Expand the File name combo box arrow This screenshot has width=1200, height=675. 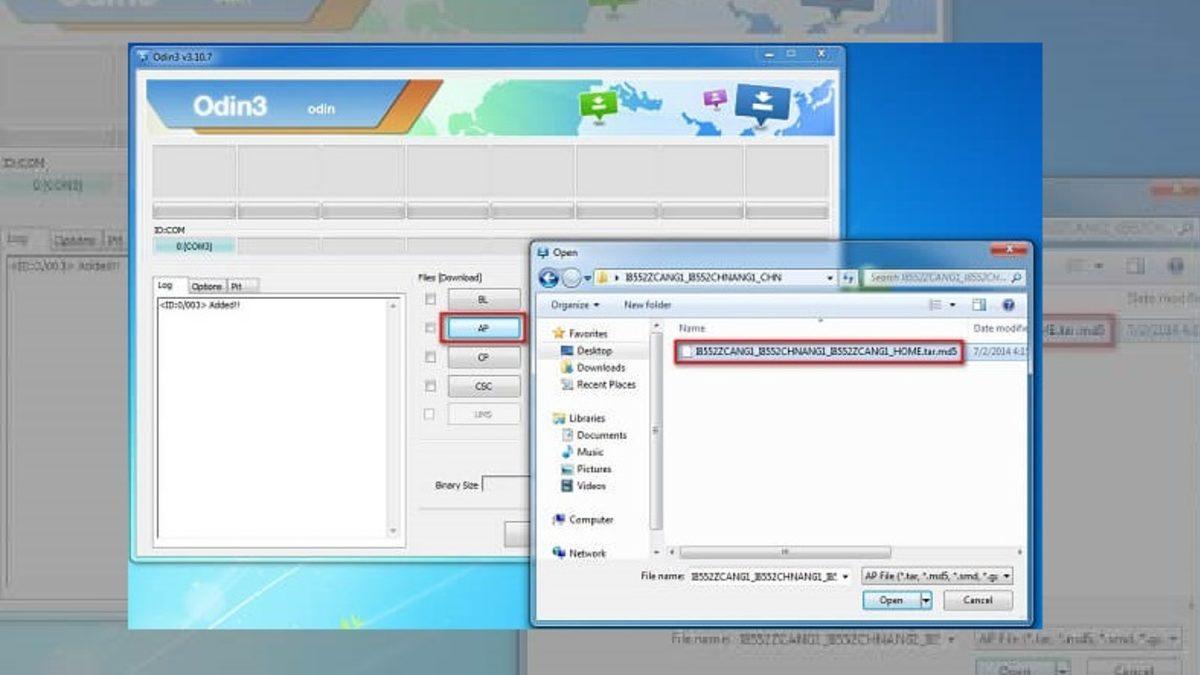click(x=846, y=576)
